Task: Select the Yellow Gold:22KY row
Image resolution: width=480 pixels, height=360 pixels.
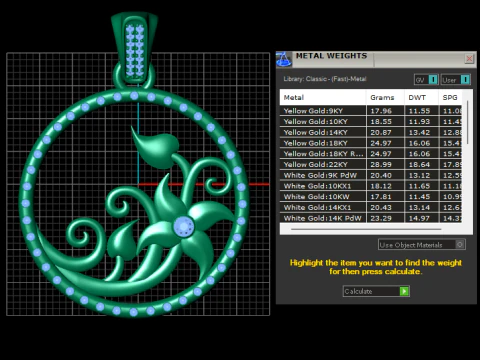Action: click(x=371, y=164)
